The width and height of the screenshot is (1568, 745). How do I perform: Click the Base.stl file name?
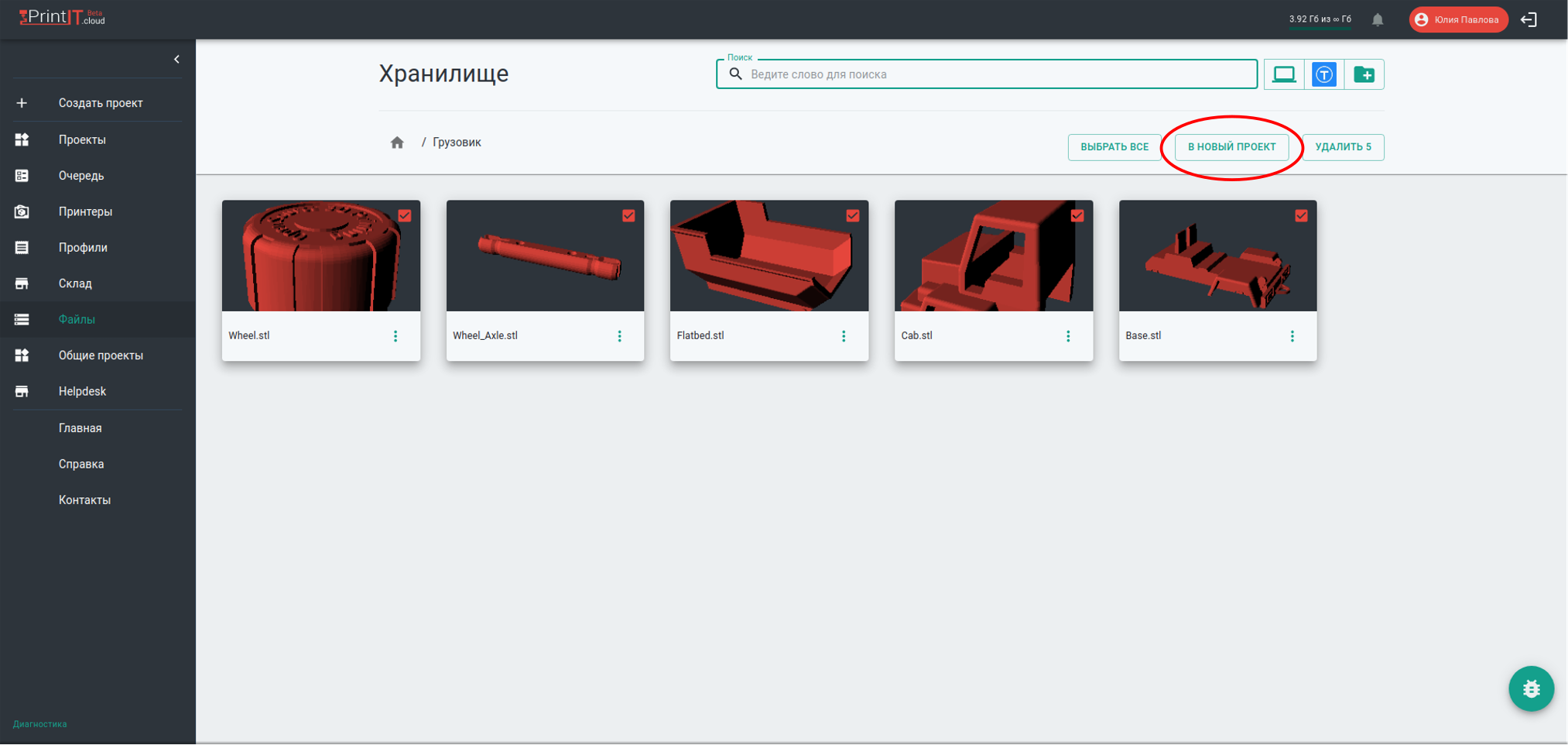[1143, 336]
